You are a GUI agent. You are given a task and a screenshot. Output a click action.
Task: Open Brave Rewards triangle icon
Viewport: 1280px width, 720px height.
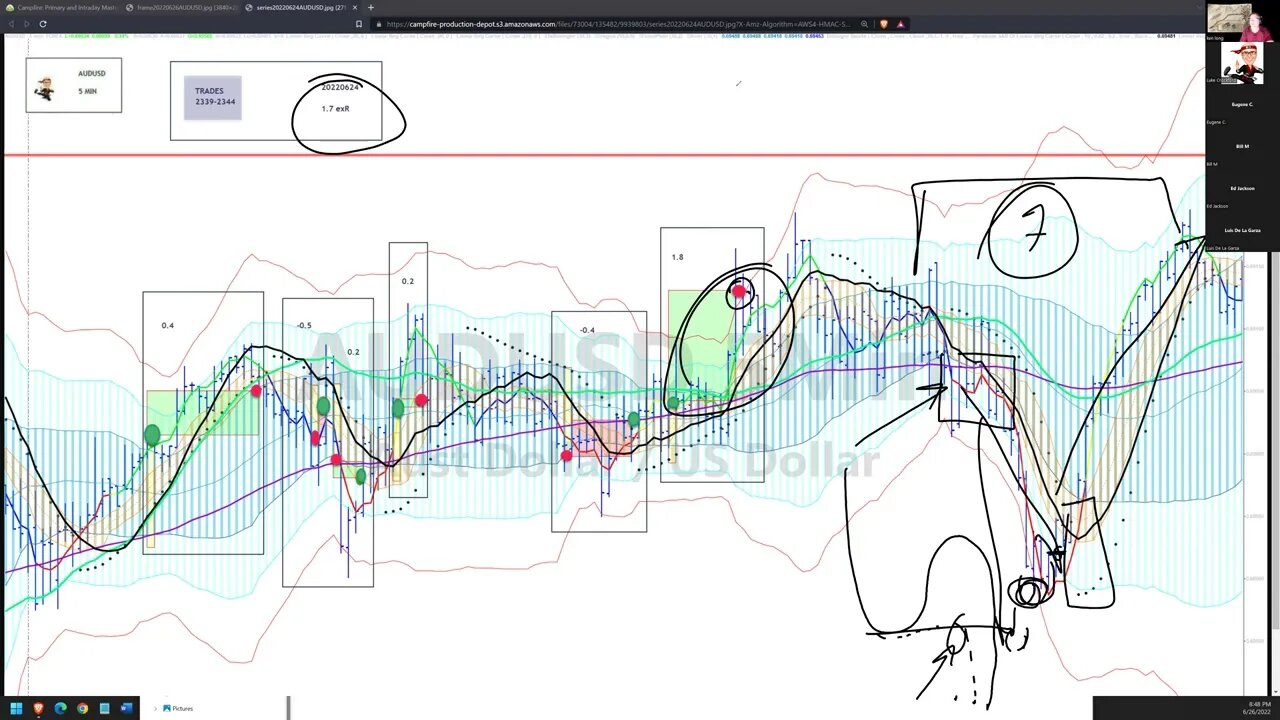click(901, 24)
